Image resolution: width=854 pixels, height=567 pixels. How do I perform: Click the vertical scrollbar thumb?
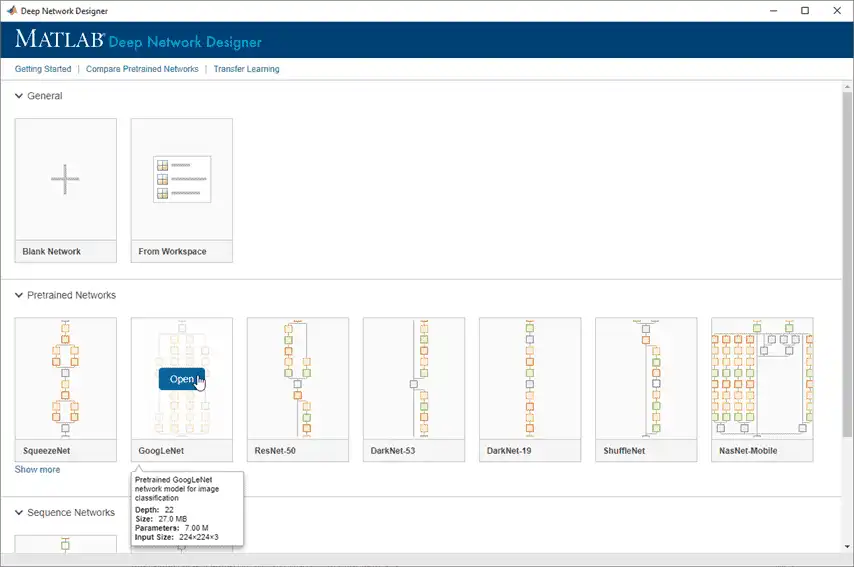[x=847, y=264]
